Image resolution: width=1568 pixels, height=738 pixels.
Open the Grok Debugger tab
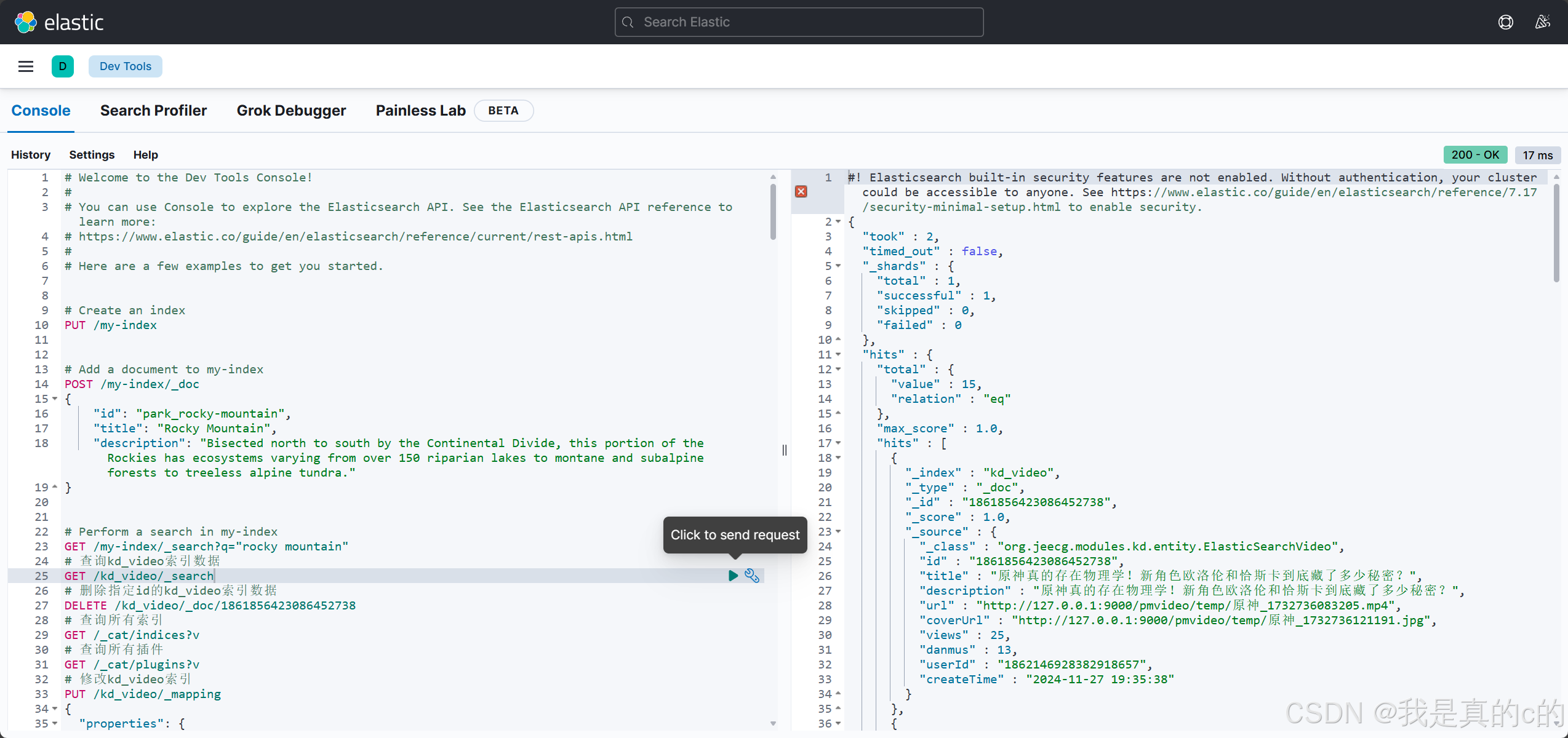point(292,111)
